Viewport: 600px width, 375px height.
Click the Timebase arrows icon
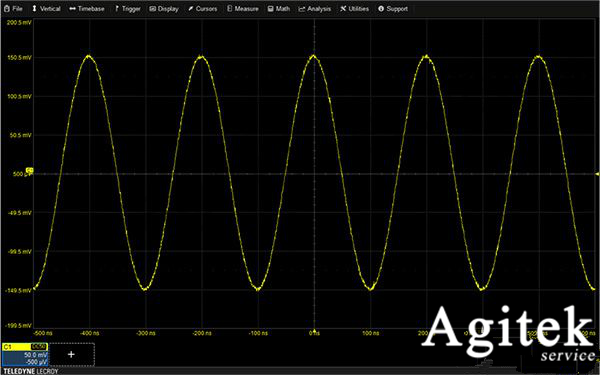(x=72, y=8)
